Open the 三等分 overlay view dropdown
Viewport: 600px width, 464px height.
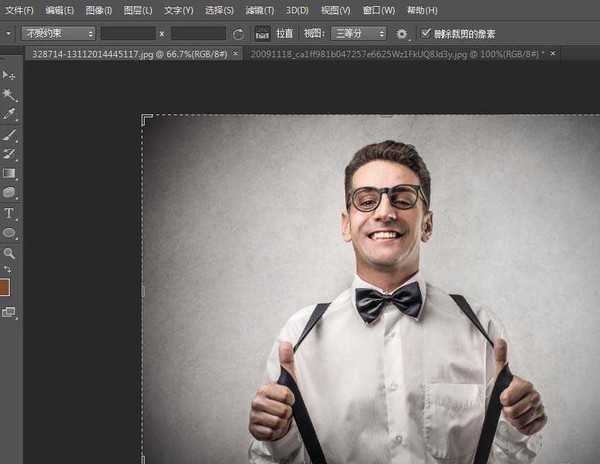(x=357, y=33)
